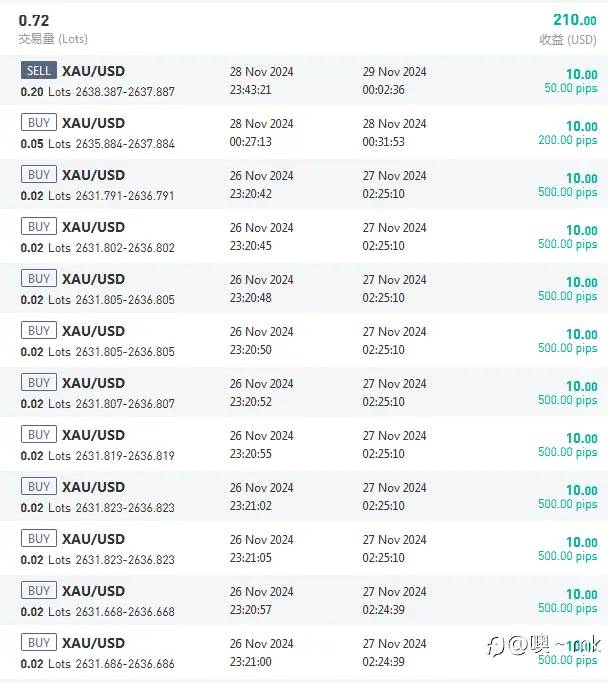Viewport: 608px width, 683px height.
Task: Click BUY badge of 0.05 Lots trade
Action: 39,122
